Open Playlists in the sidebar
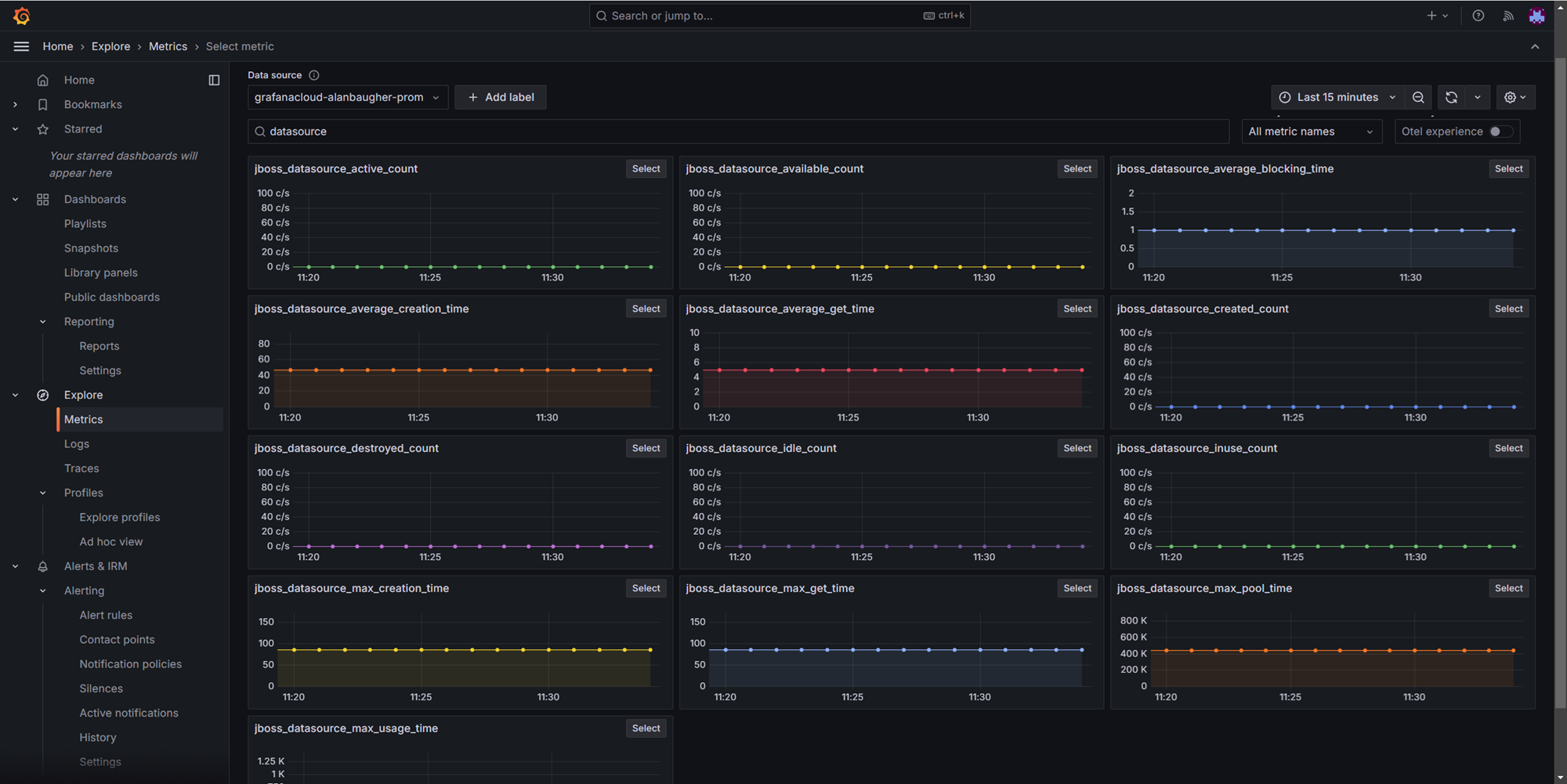The height and width of the screenshot is (784, 1567). (85, 224)
